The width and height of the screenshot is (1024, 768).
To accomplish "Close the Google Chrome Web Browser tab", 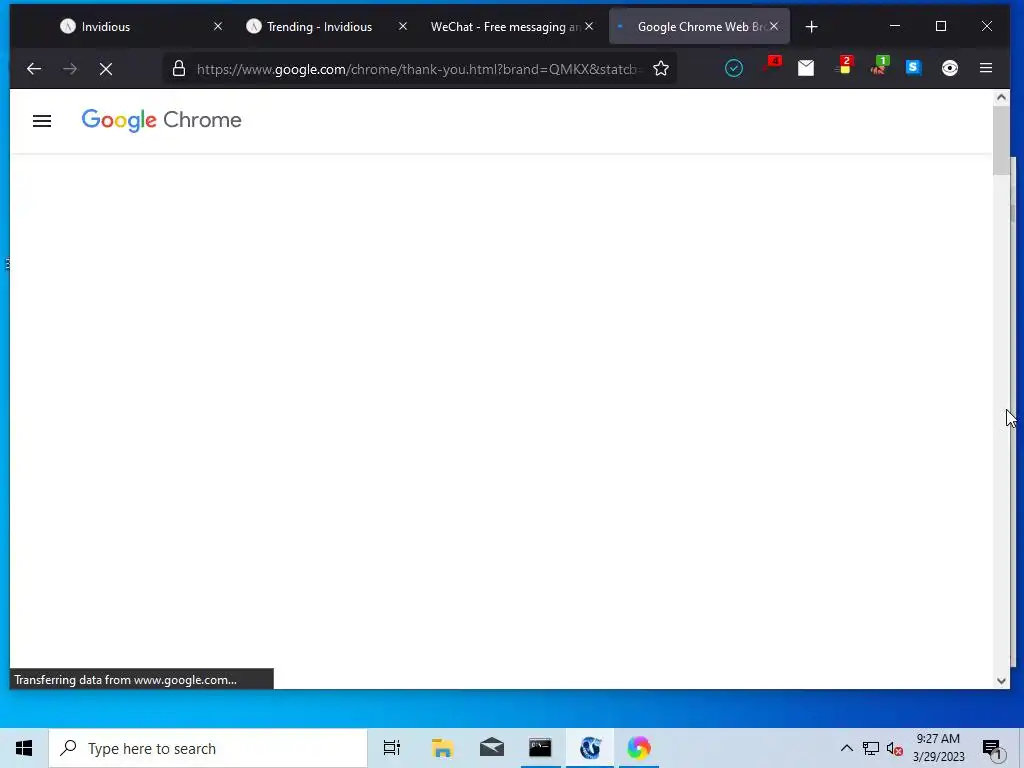I will click(x=774, y=26).
